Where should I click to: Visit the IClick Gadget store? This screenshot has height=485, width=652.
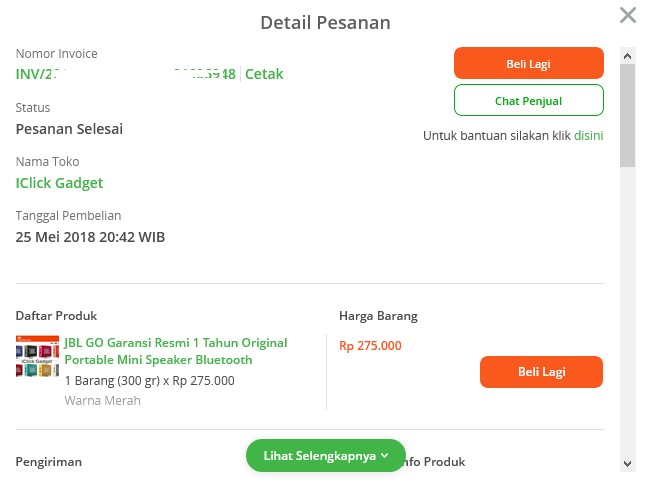click(59, 183)
